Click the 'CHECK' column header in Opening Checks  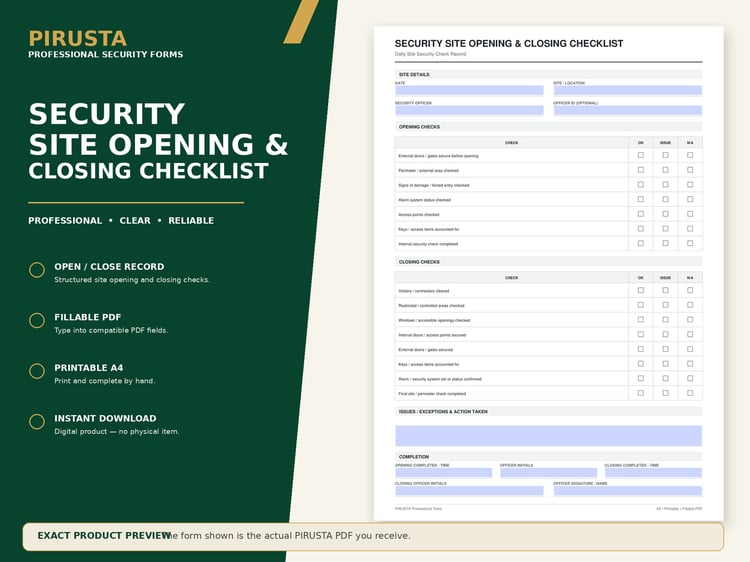[511, 143]
